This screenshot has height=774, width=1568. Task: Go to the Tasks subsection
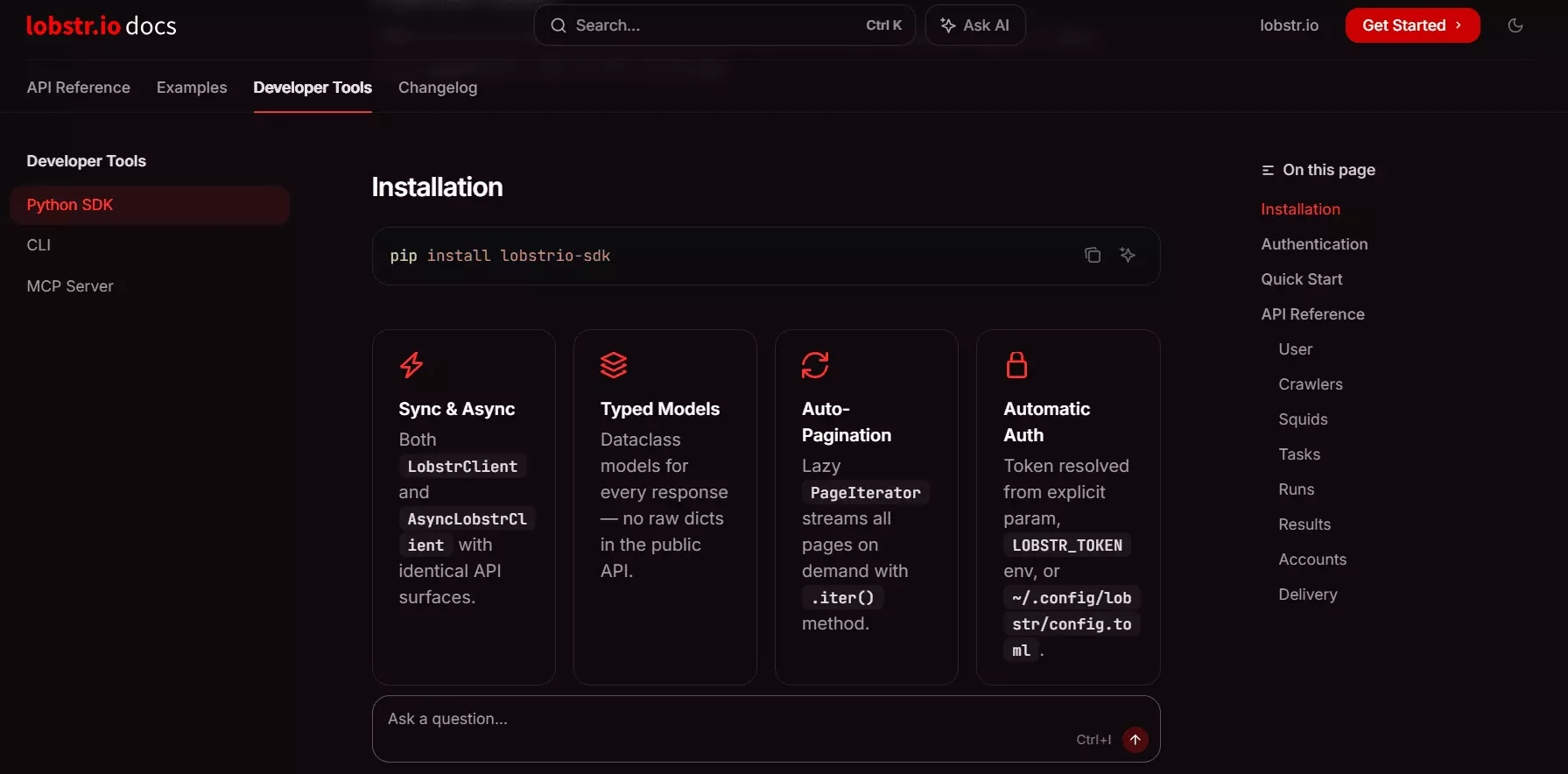(1299, 454)
